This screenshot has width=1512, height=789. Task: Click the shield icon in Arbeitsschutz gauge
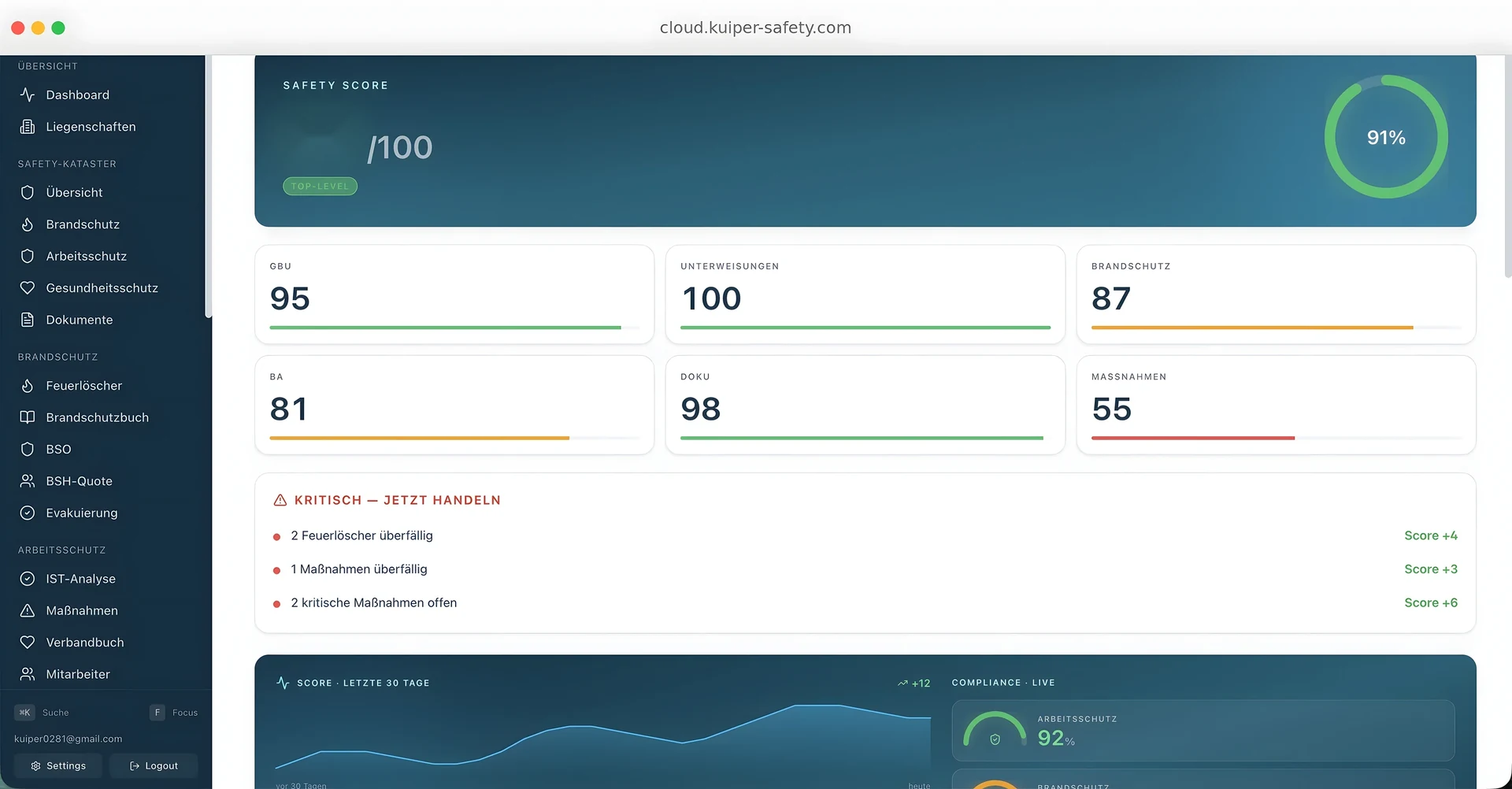pyautogui.click(x=995, y=739)
